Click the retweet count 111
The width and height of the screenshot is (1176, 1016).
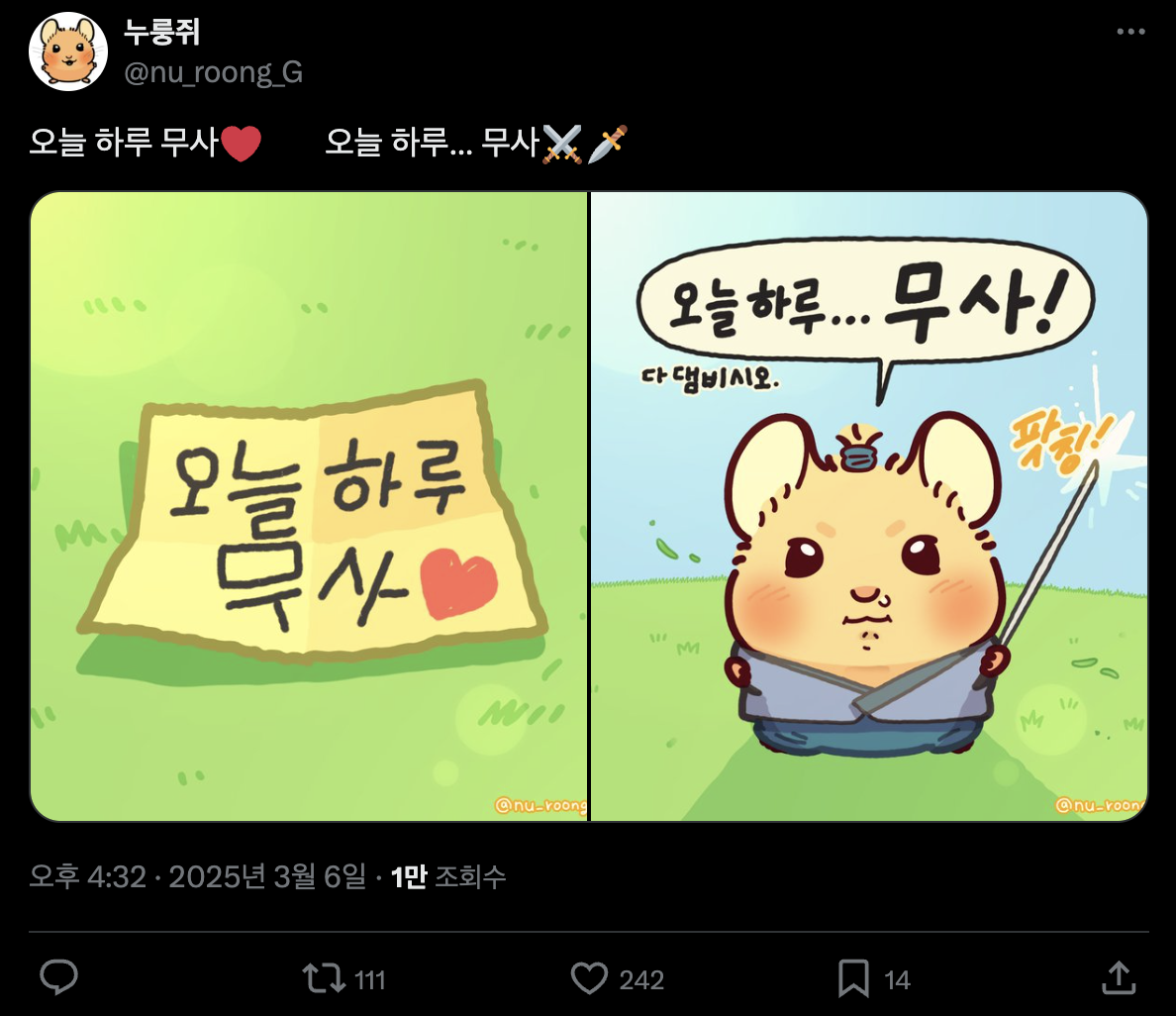(x=370, y=980)
